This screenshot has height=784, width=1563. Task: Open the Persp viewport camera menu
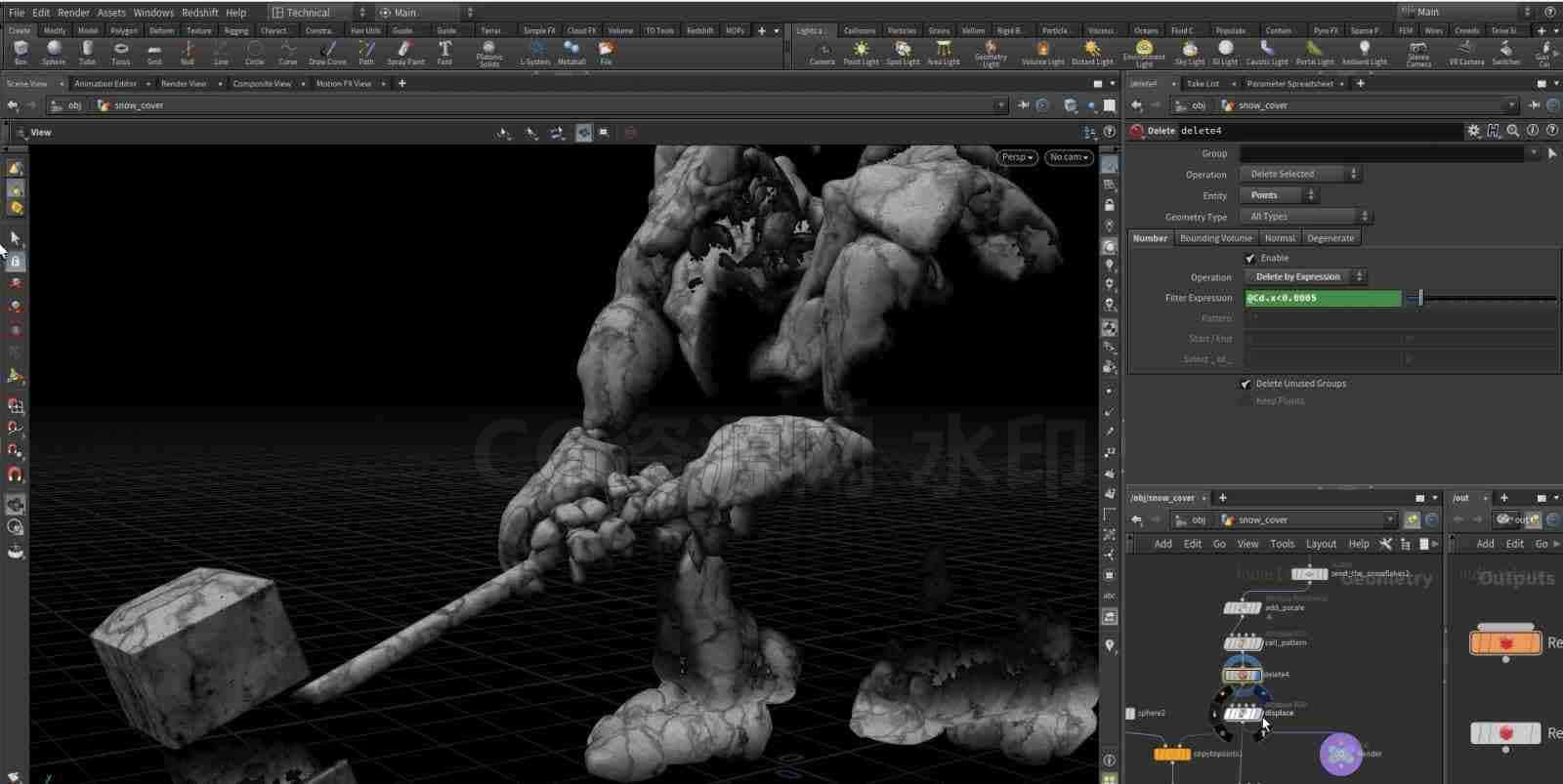coord(1017,157)
